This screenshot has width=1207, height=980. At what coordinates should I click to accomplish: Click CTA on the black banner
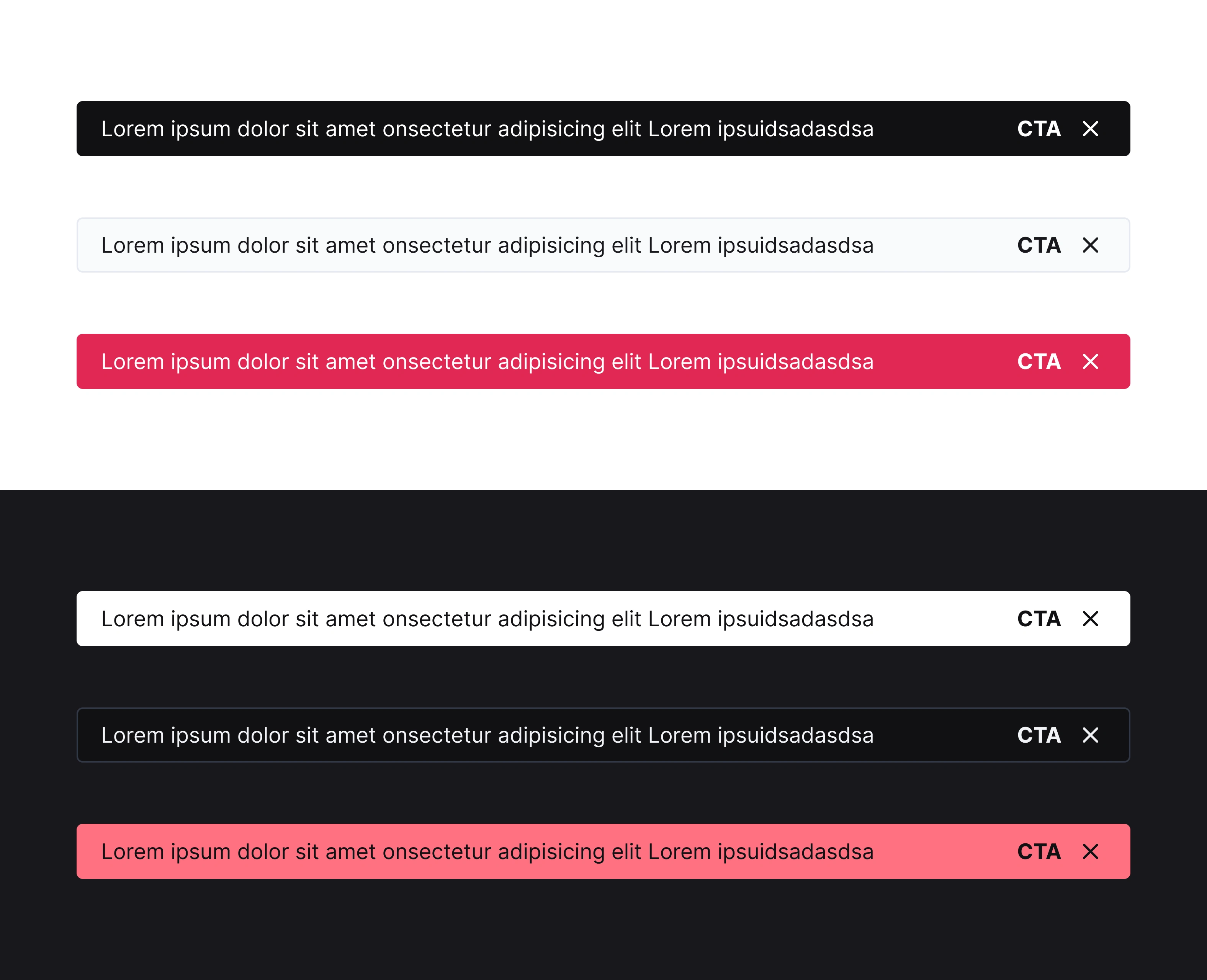[x=1039, y=129]
